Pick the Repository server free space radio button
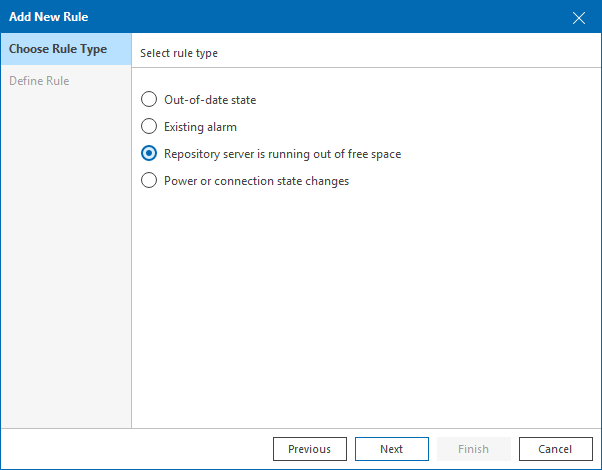 coord(149,154)
